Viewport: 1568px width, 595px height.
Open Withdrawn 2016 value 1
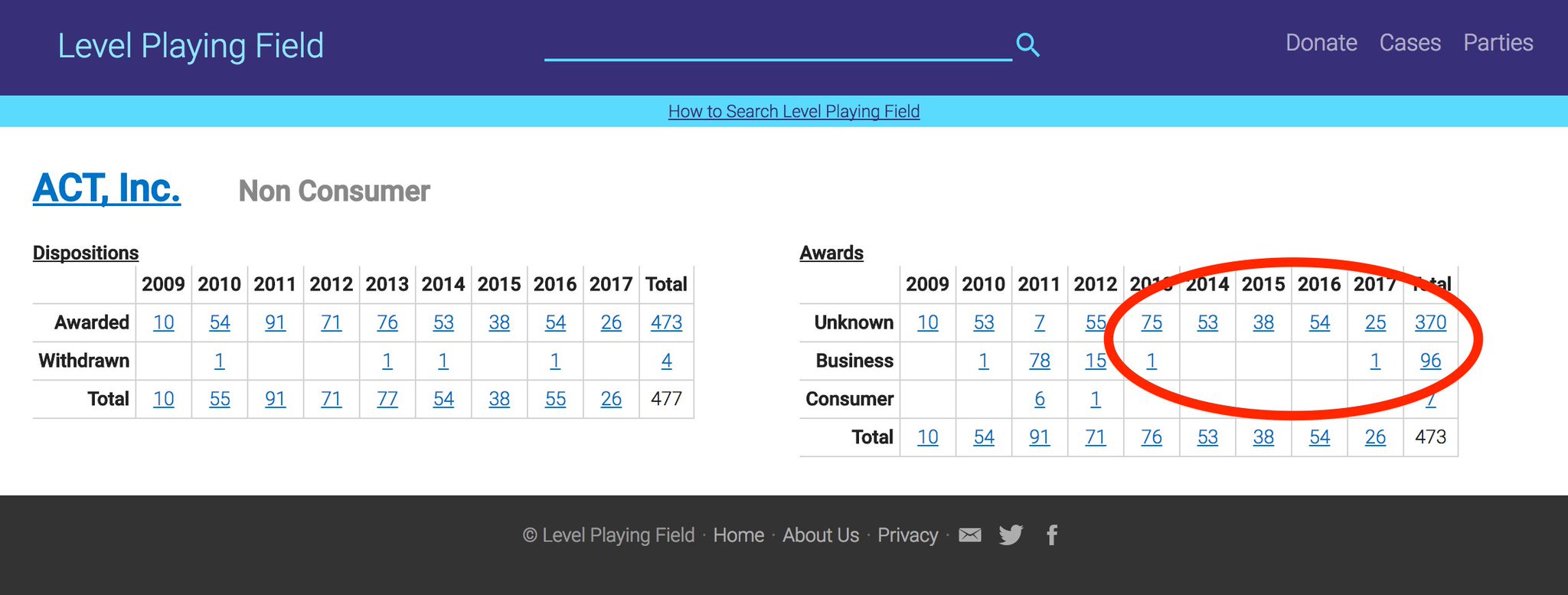coord(555,361)
